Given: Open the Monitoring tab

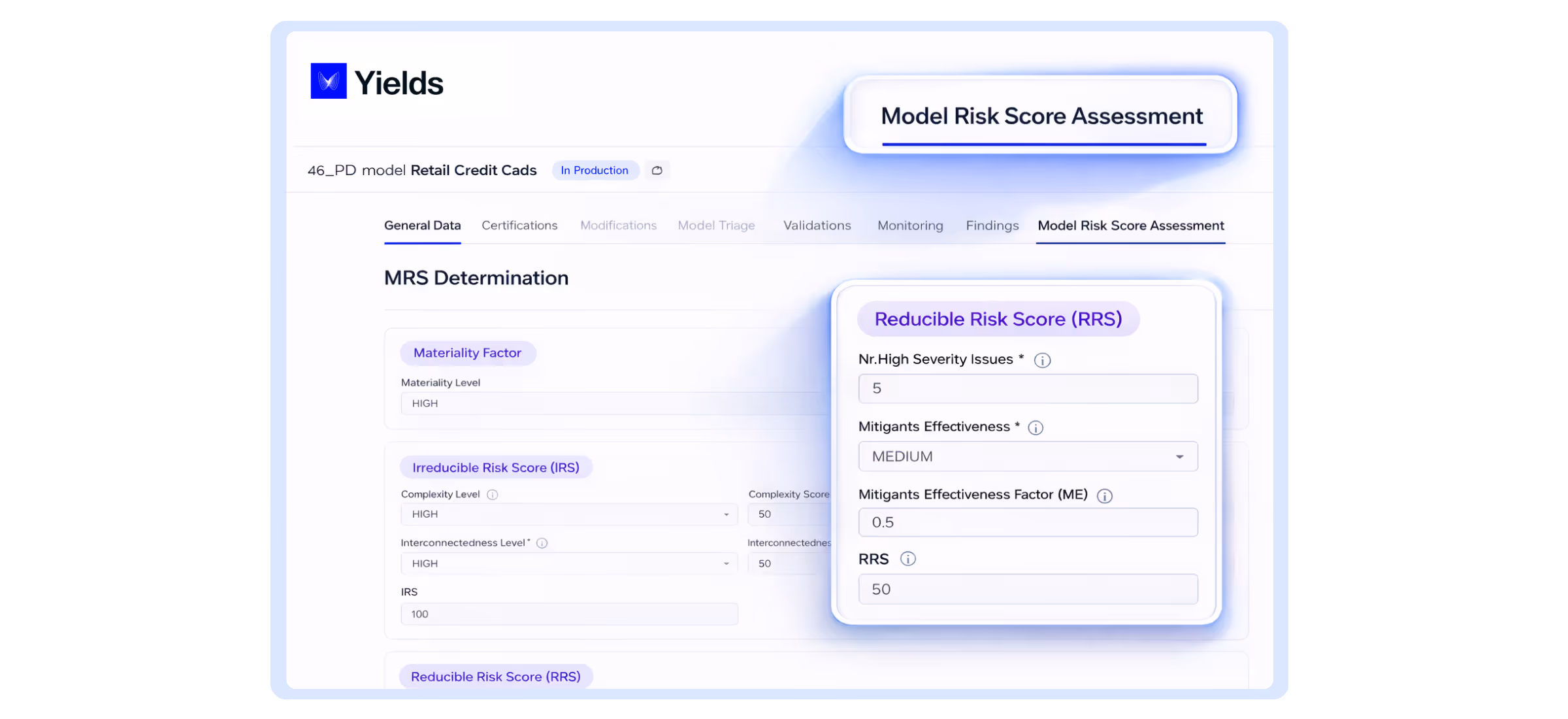Looking at the screenshot, I should point(910,226).
